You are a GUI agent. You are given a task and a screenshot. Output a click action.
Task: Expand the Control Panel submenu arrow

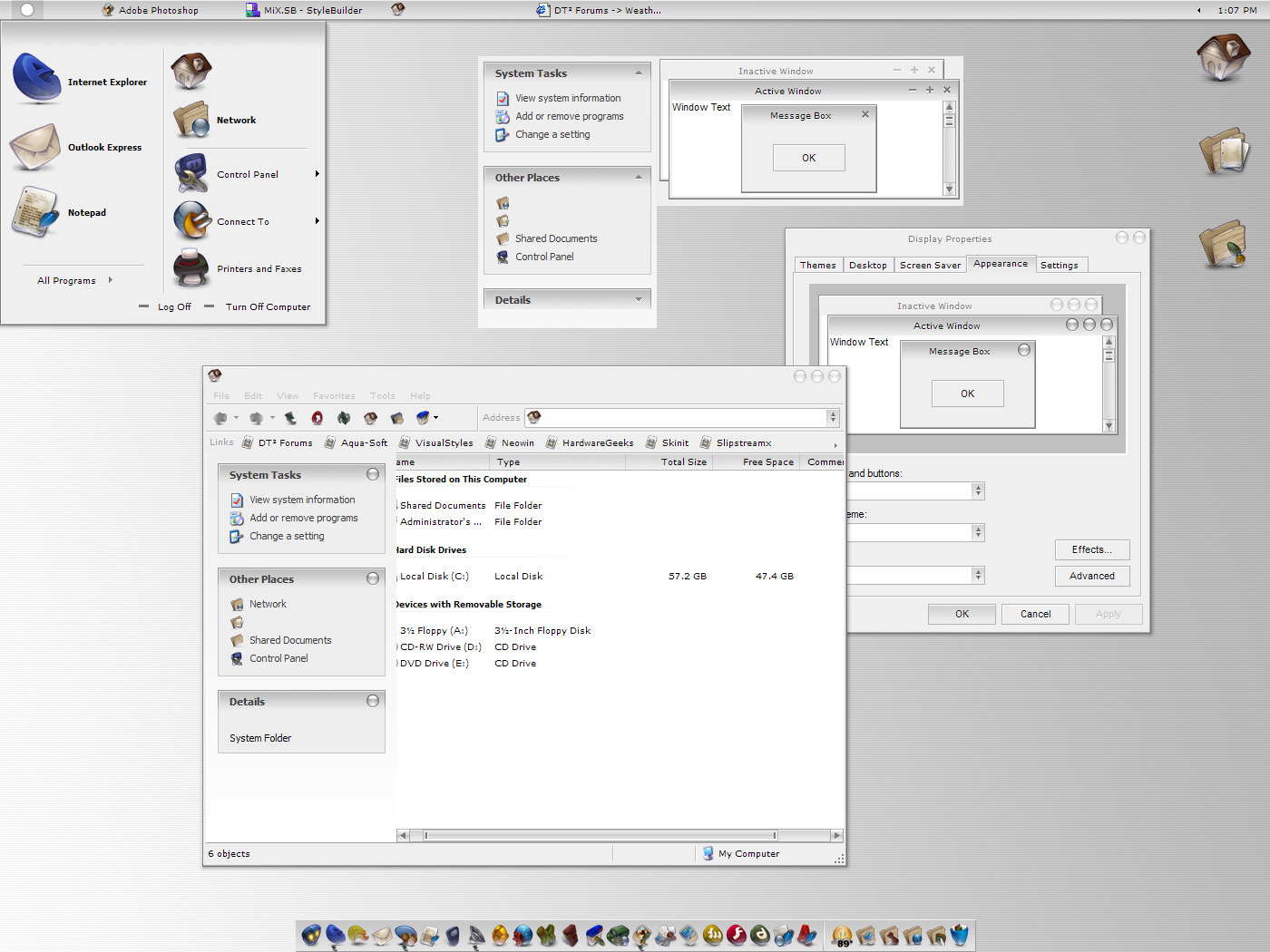point(317,174)
